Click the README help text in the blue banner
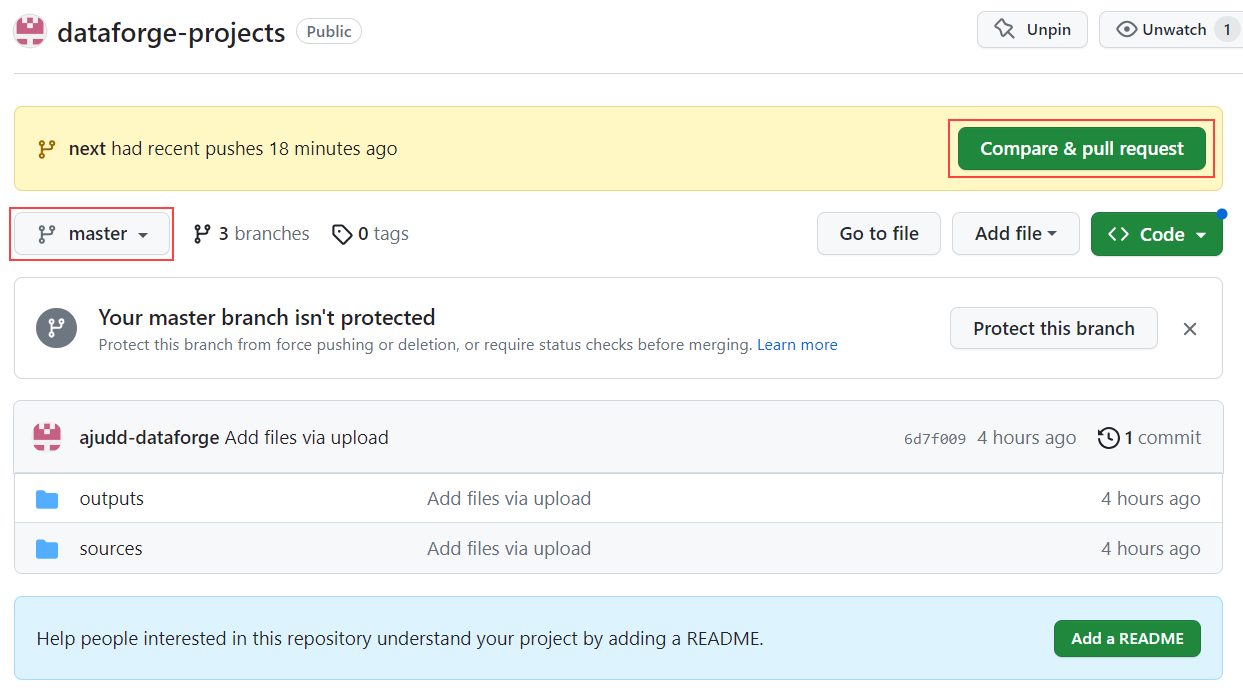This screenshot has height=691, width=1243. 400,638
